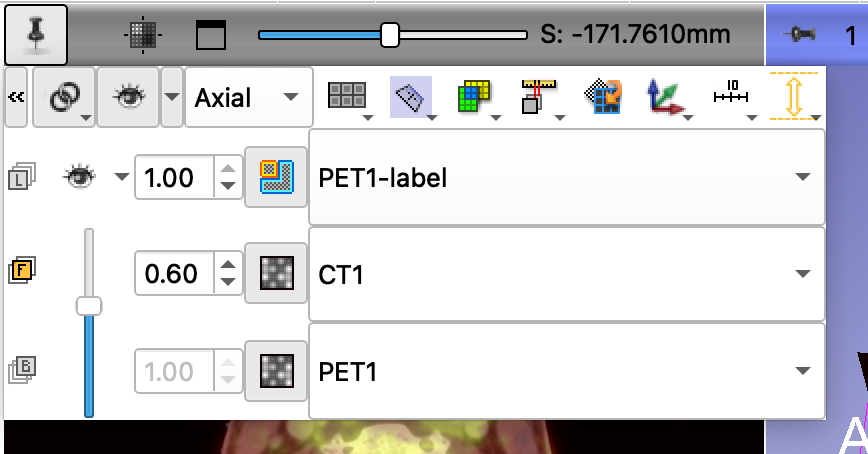
Task: Click the slice spacing ruler icon
Action: point(541,97)
